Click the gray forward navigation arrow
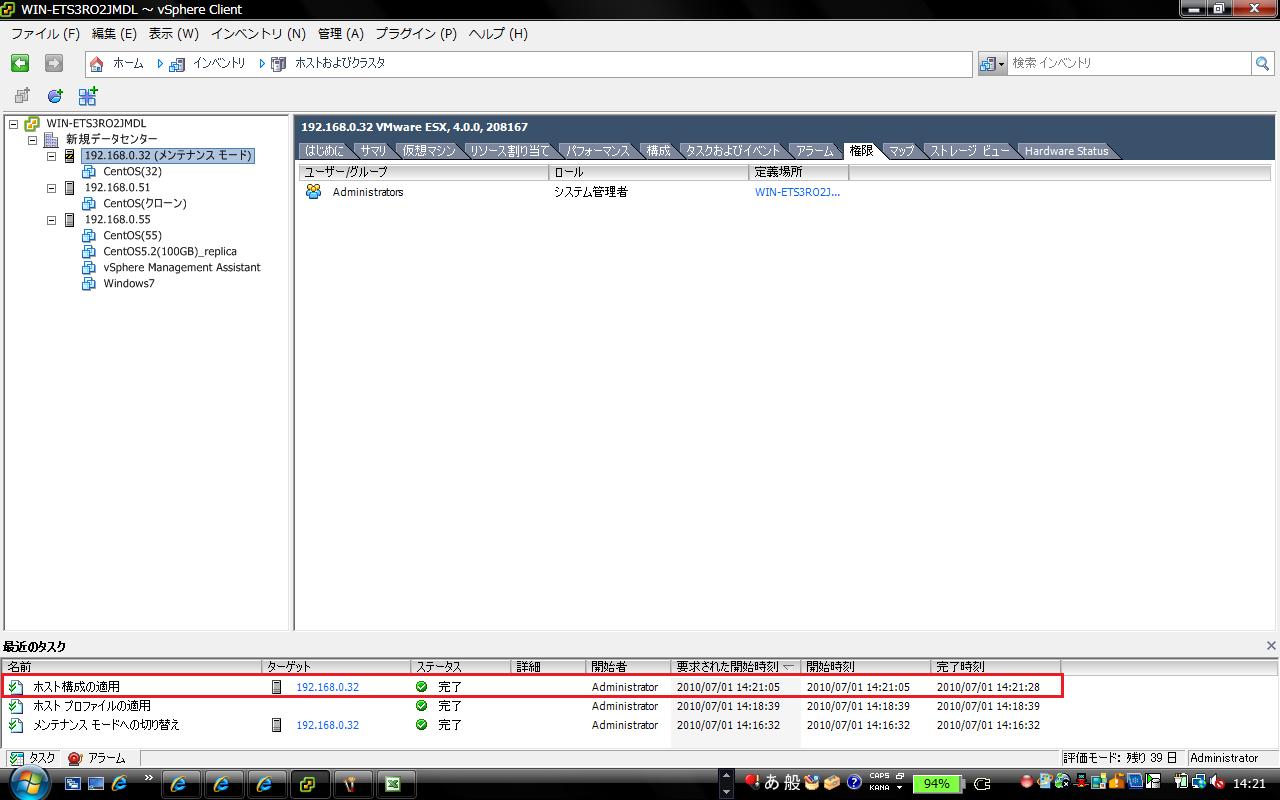 point(54,63)
